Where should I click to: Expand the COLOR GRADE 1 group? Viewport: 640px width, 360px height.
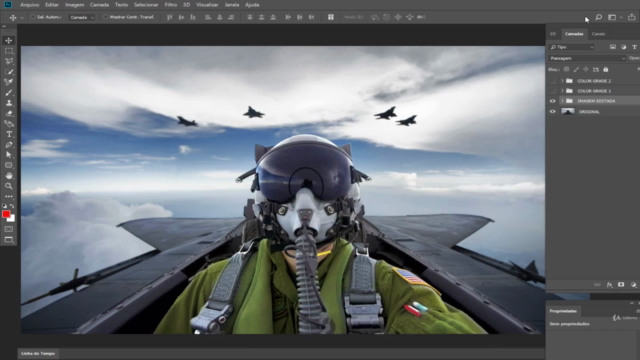(562, 91)
